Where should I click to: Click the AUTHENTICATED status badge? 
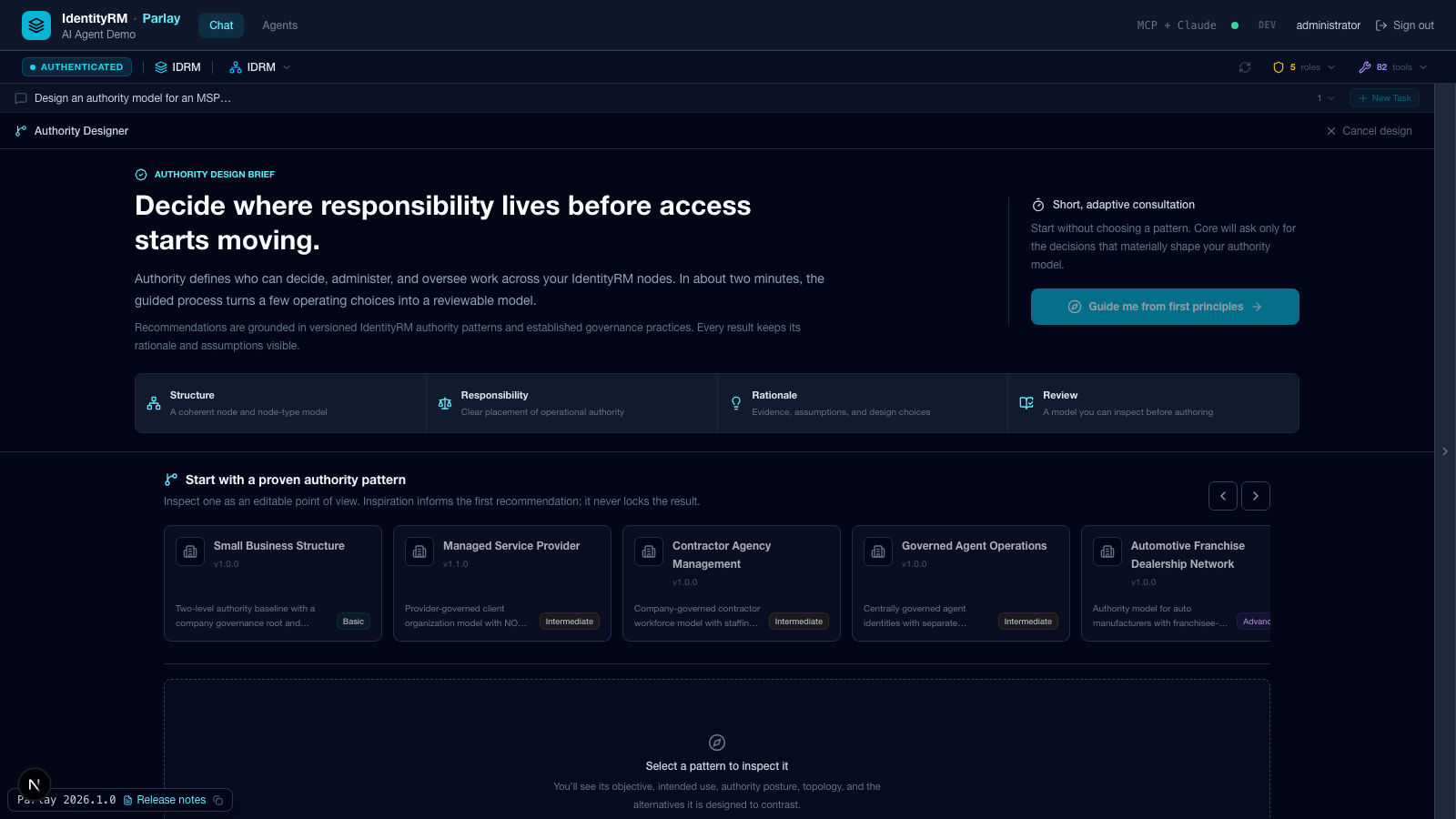[x=77, y=67]
